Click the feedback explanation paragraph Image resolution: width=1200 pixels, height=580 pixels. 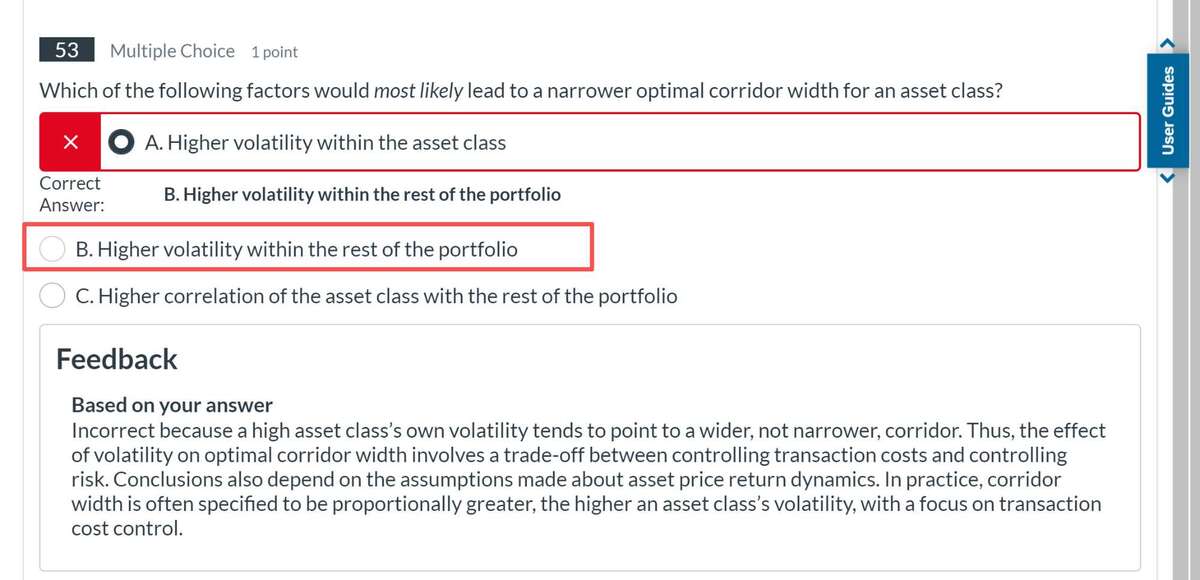pyautogui.click(x=588, y=480)
